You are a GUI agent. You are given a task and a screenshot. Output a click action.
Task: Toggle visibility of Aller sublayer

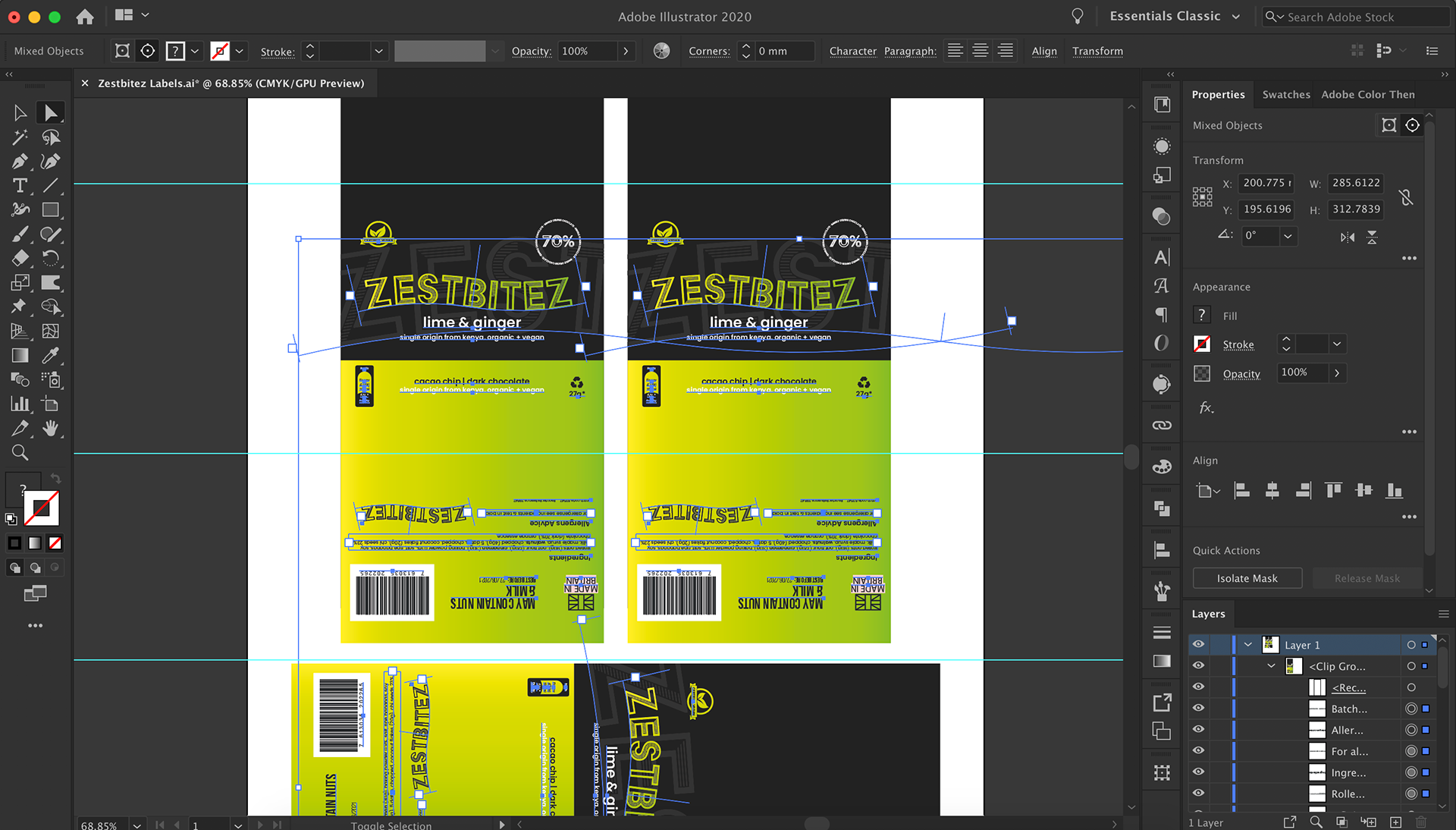coord(1198,730)
